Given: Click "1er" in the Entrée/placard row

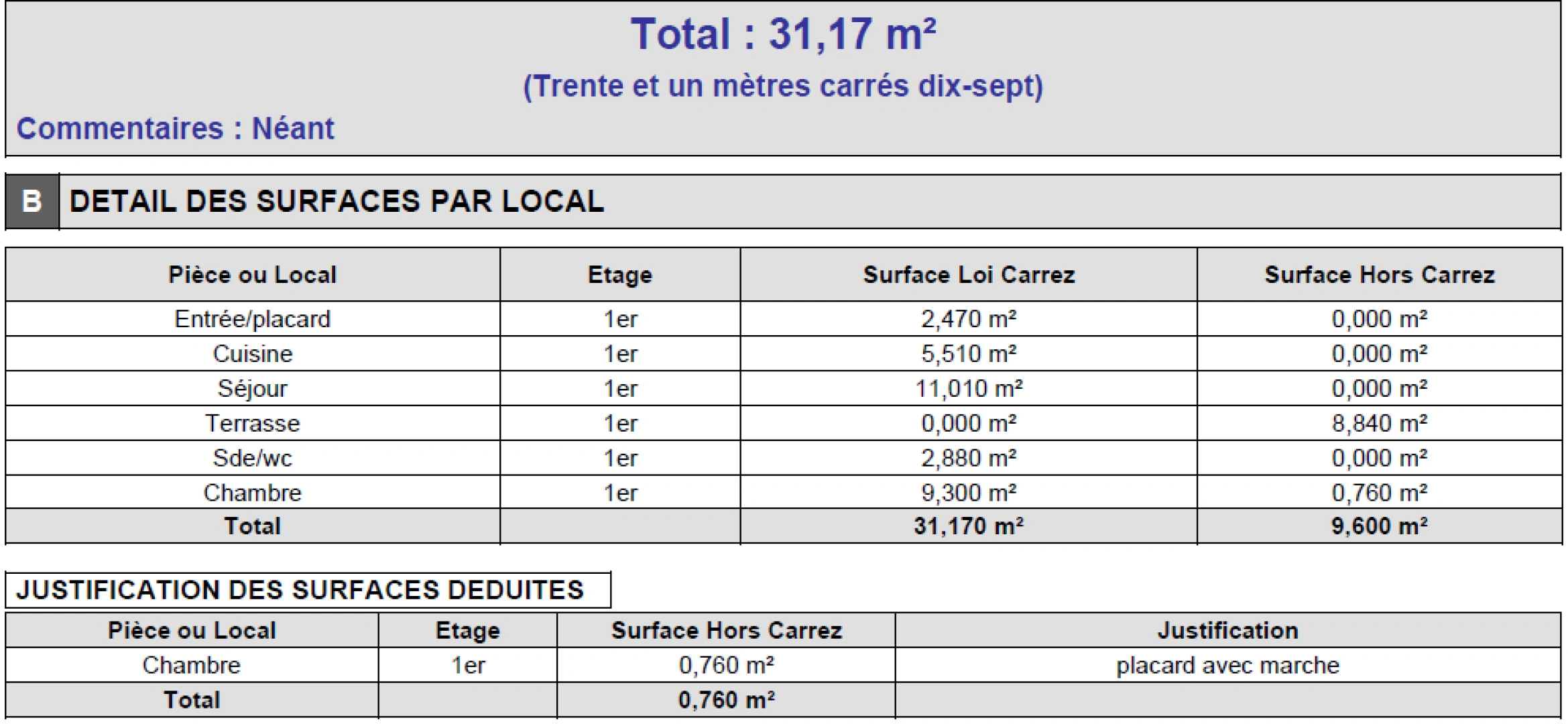Looking at the screenshot, I should [x=621, y=319].
